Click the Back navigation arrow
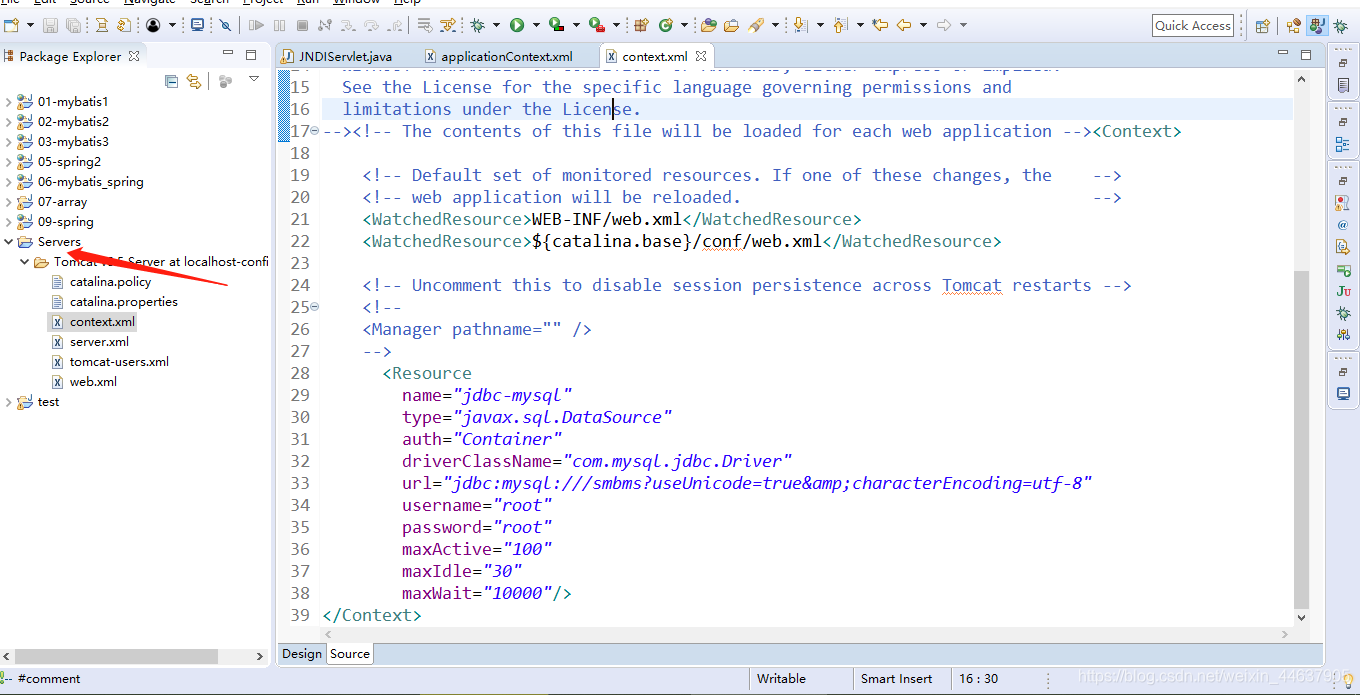The image size is (1360, 695). point(904,25)
